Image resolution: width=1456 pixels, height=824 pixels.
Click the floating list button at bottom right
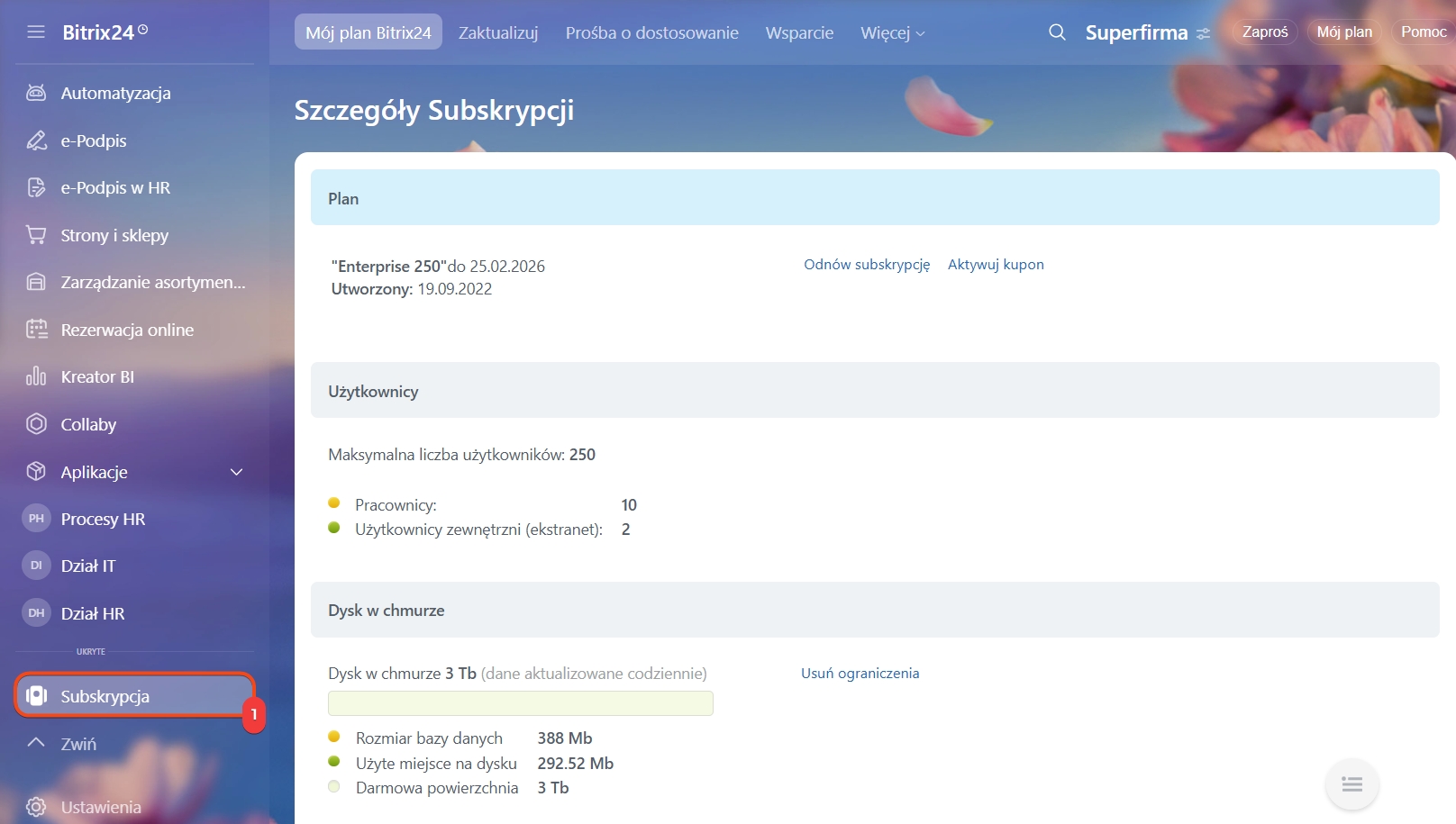pyautogui.click(x=1351, y=784)
